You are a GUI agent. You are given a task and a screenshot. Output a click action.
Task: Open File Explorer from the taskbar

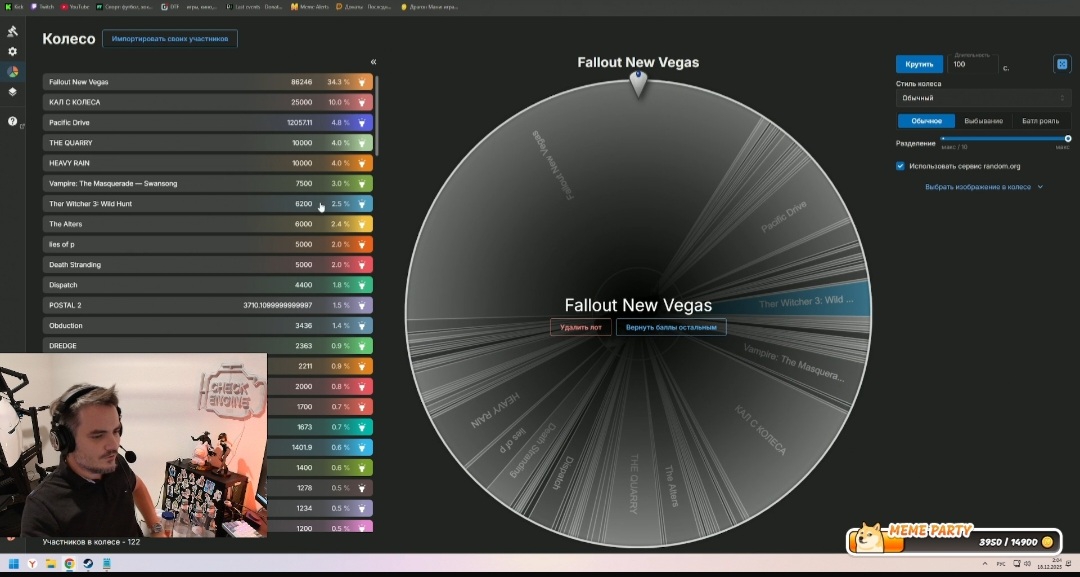pos(51,563)
